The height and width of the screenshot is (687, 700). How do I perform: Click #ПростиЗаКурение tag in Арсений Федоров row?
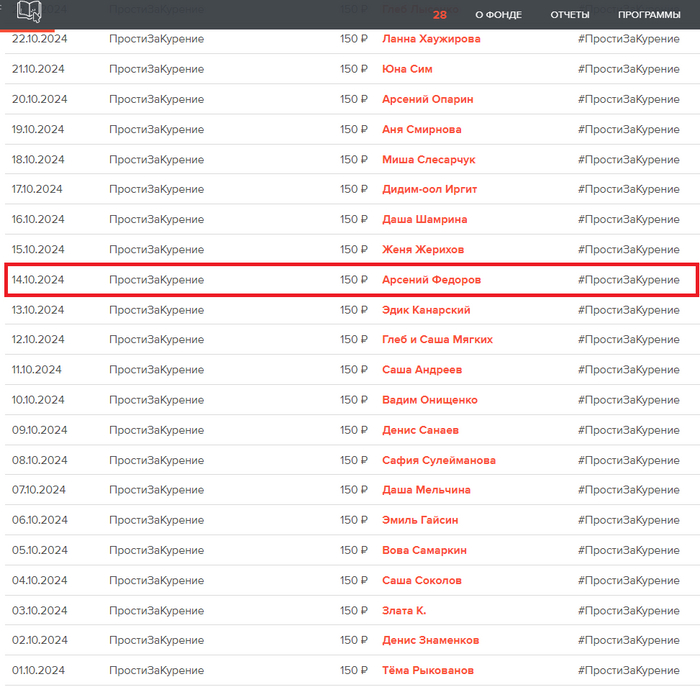(x=629, y=280)
